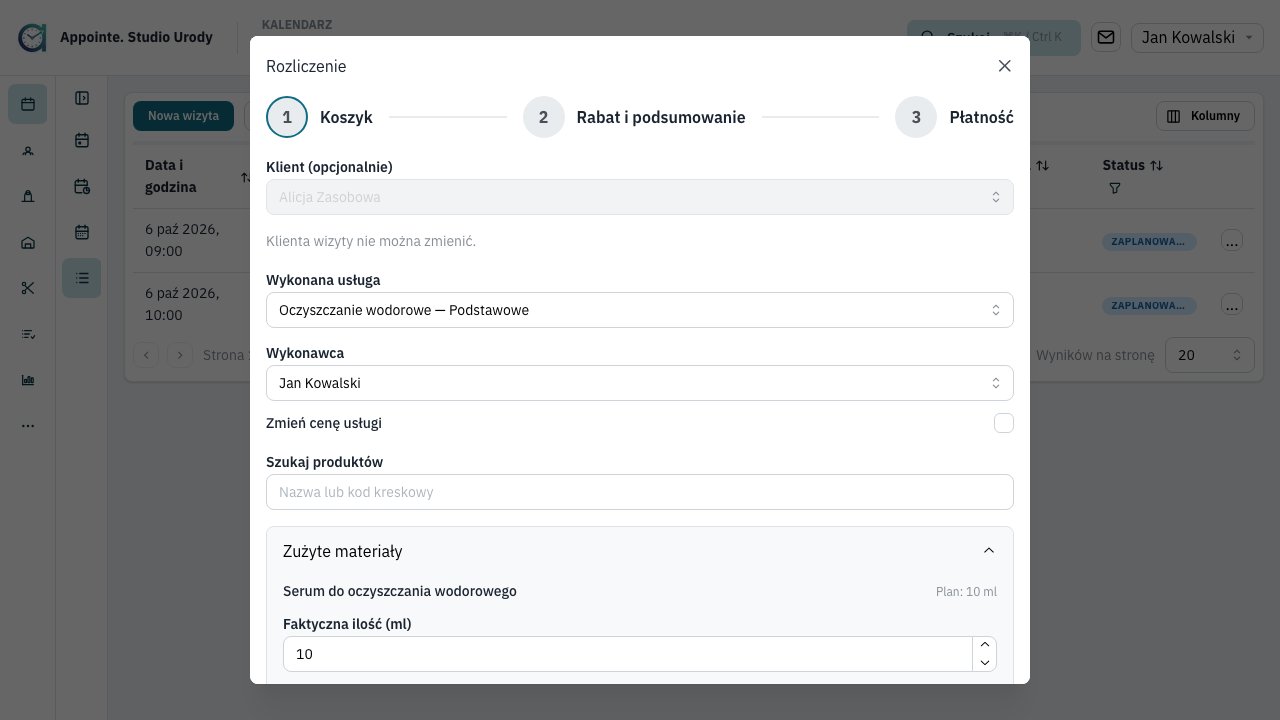Enable the 'Zmień cenę usługi' checkbox
This screenshot has height=720, width=1280.
coord(1004,423)
